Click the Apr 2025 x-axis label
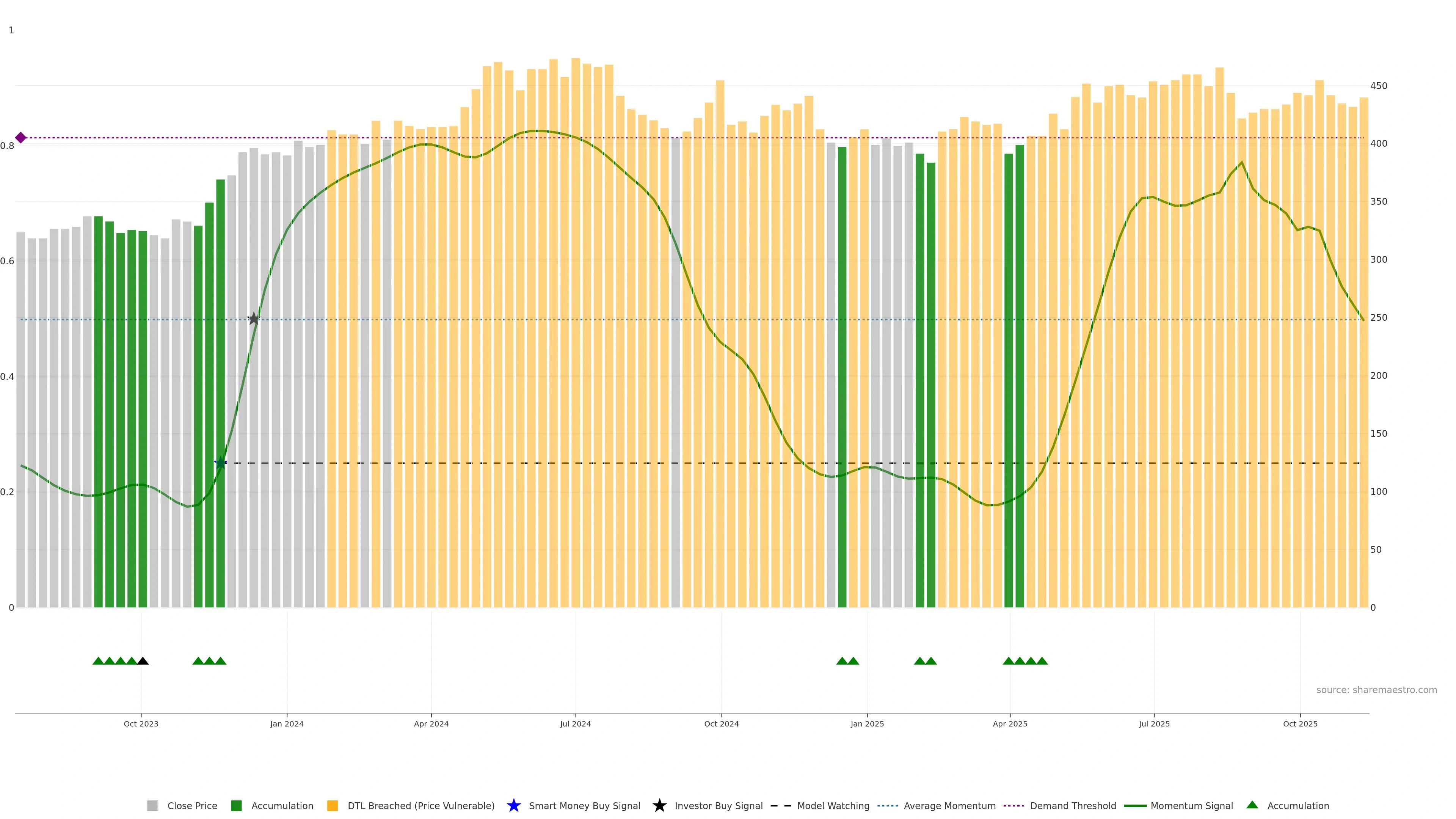The height and width of the screenshot is (819, 1456). tap(1010, 723)
